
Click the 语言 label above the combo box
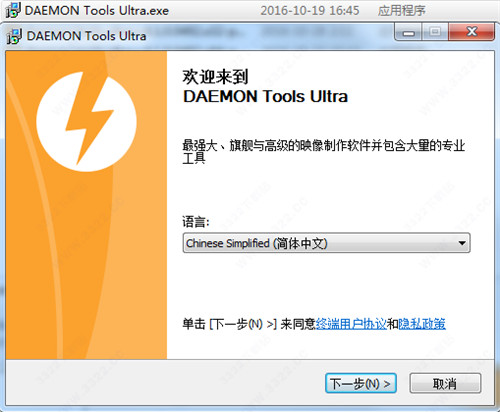(x=196, y=222)
